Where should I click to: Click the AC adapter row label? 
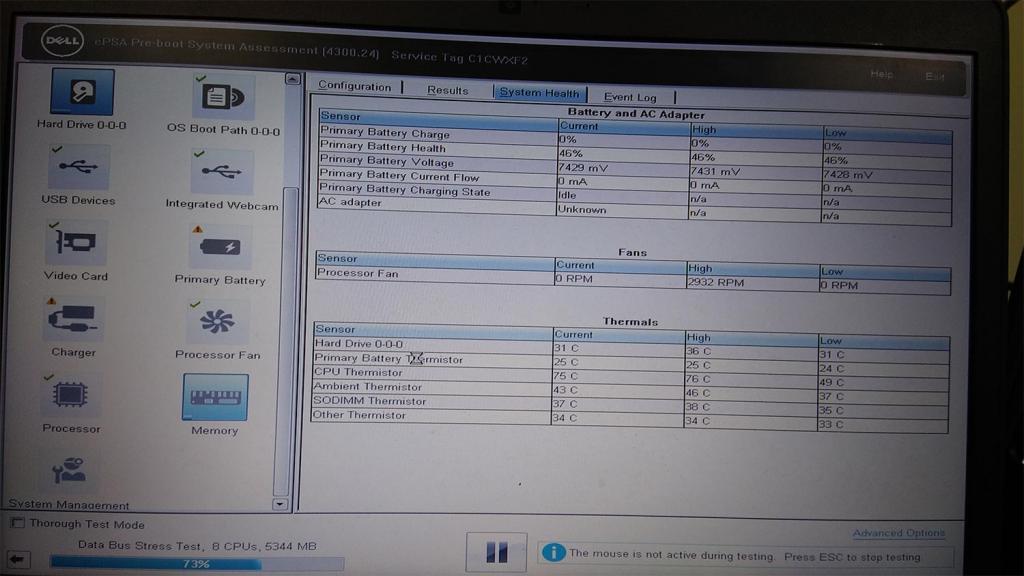[350, 202]
